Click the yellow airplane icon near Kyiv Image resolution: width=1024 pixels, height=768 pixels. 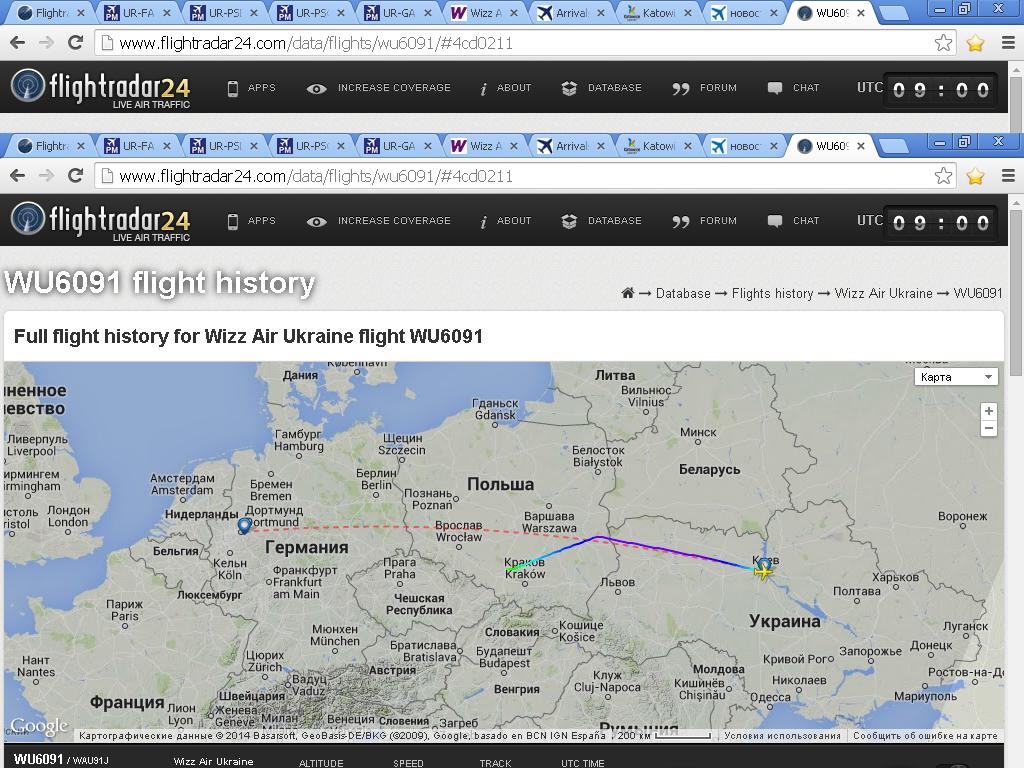coord(764,571)
